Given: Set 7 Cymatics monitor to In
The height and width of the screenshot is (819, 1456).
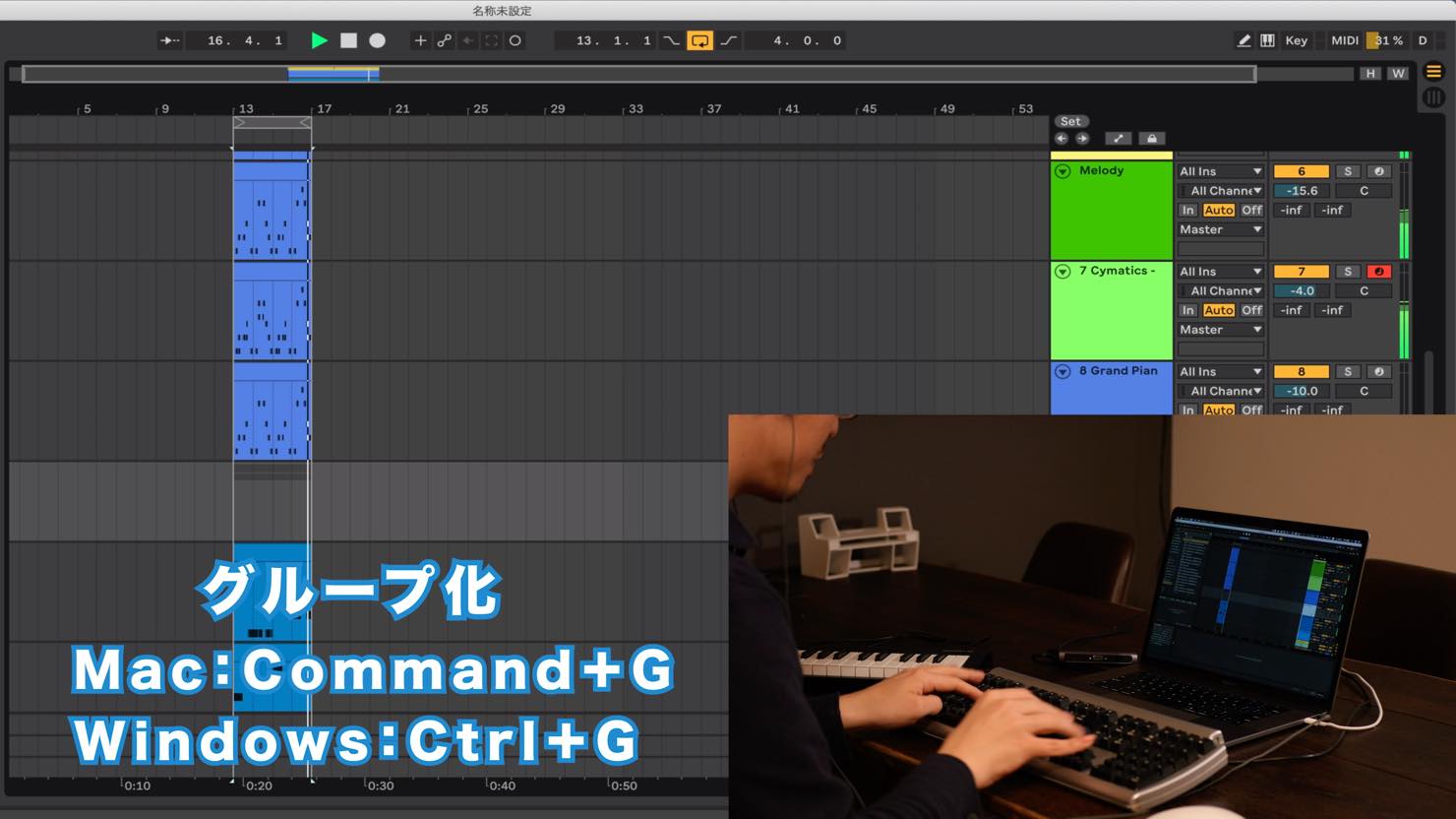Looking at the screenshot, I should (x=1188, y=310).
